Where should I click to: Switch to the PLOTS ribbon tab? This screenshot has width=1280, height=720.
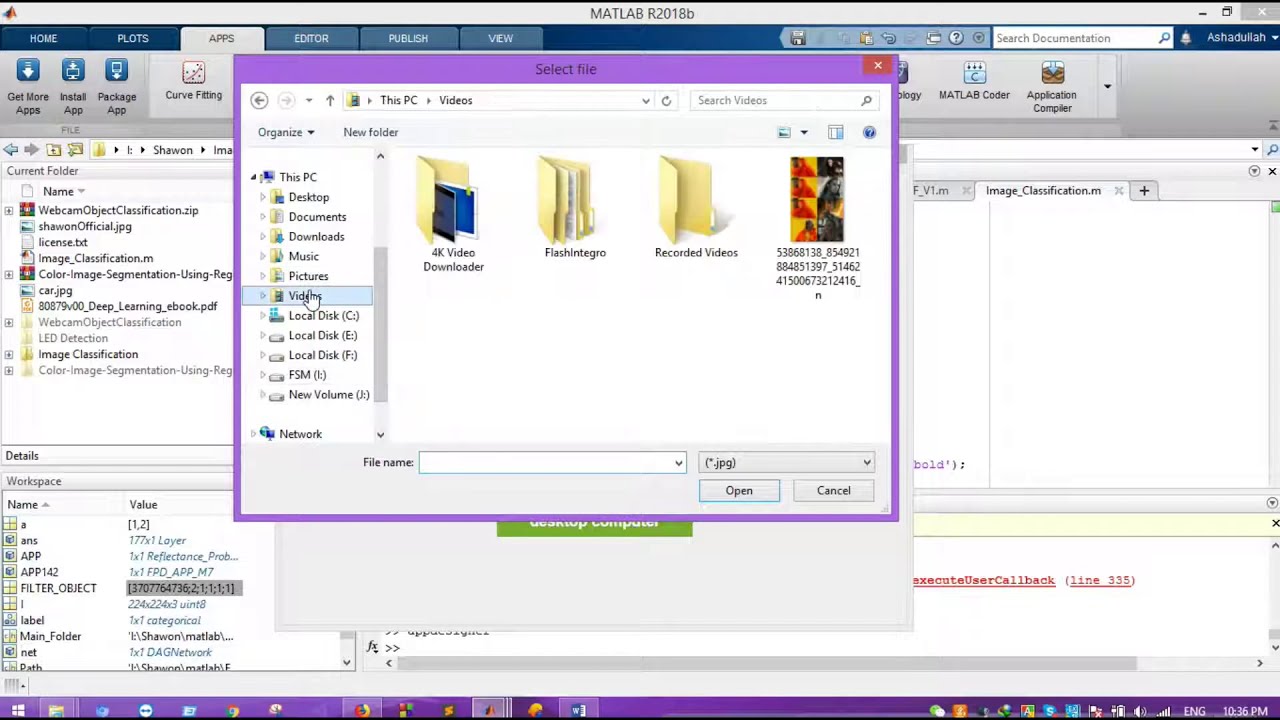point(133,38)
